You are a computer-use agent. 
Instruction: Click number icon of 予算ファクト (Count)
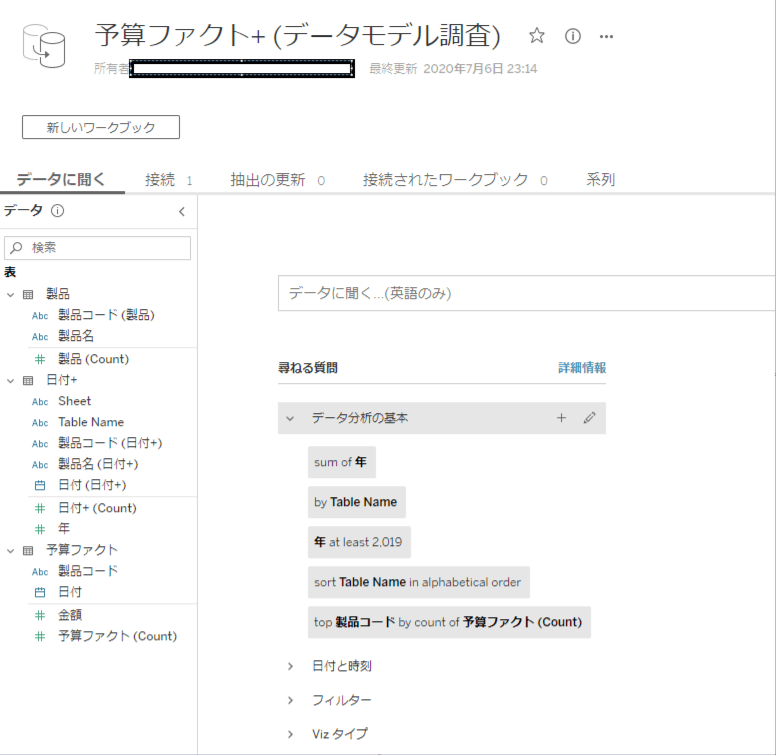click(x=40, y=636)
